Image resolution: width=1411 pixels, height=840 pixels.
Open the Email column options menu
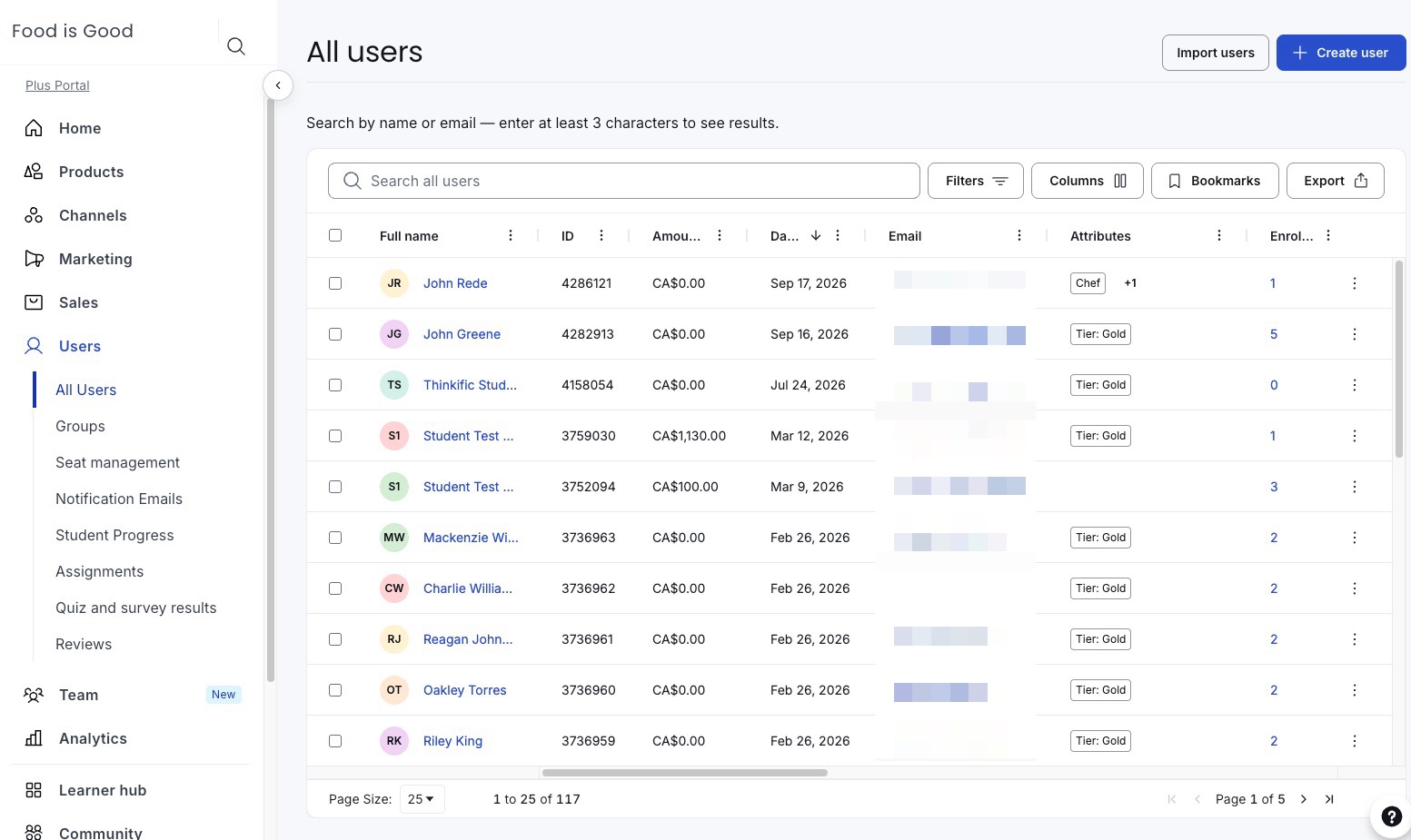click(x=1019, y=236)
